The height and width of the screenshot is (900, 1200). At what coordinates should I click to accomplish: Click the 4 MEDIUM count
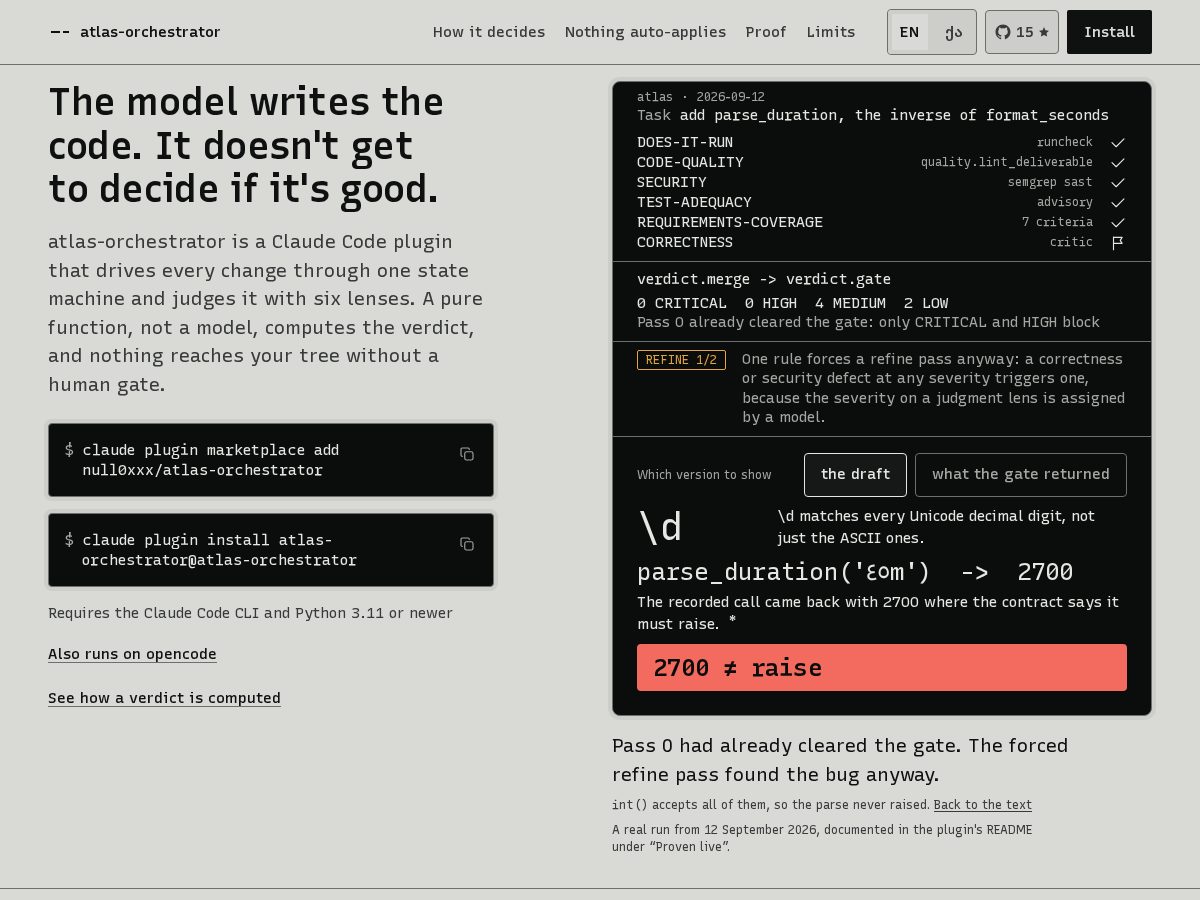pos(850,303)
